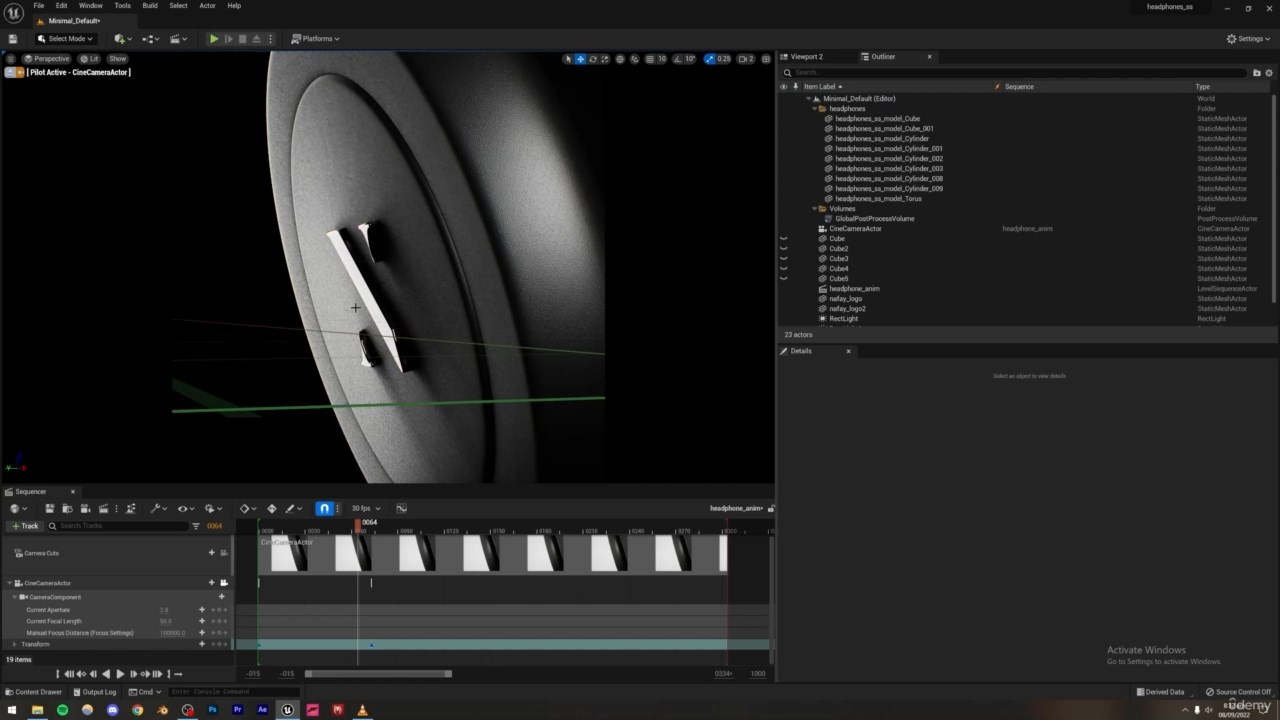Image resolution: width=1280 pixels, height=720 pixels.
Task: Open the Content Drawer
Action: pos(33,692)
